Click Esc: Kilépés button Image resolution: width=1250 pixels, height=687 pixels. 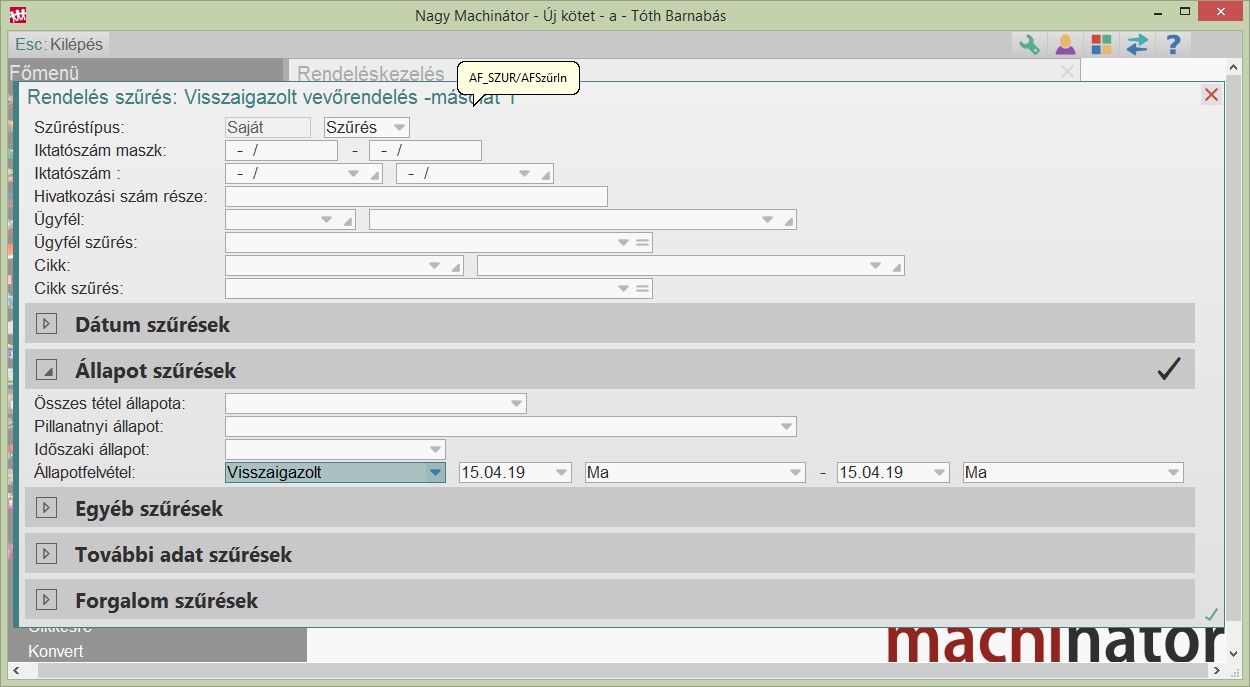(60, 44)
